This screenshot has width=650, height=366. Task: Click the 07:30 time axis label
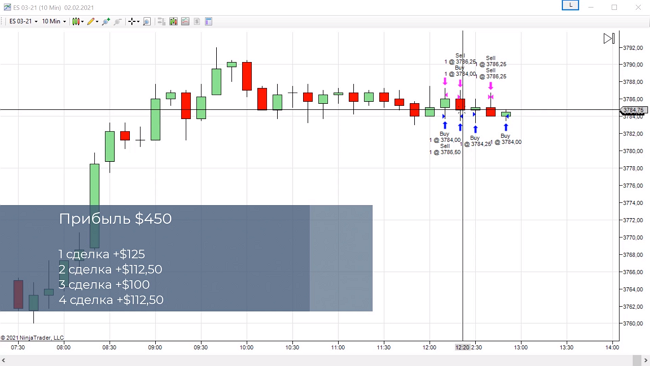(x=18, y=347)
